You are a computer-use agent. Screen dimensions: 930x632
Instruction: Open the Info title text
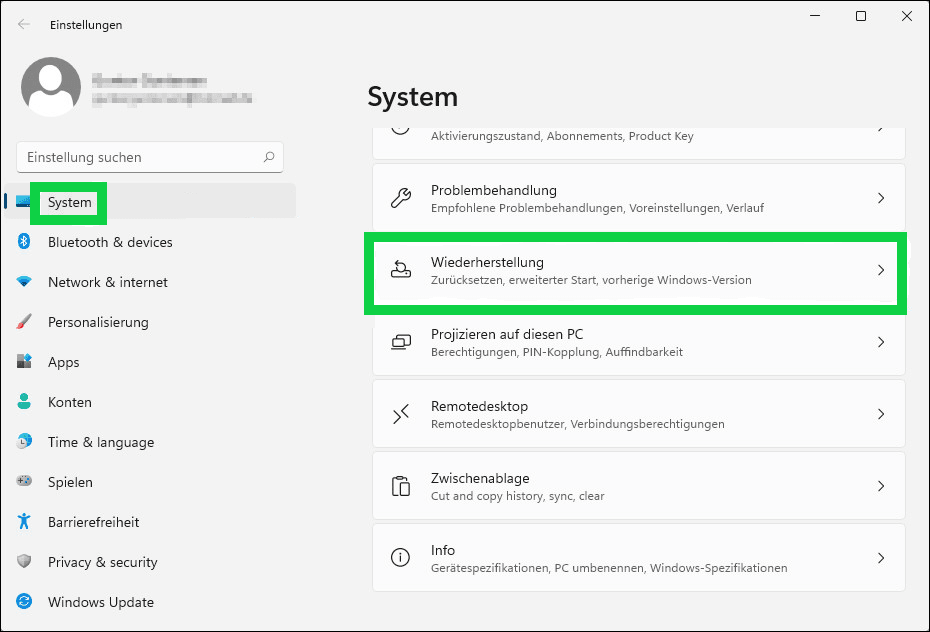pyautogui.click(x=442, y=550)
